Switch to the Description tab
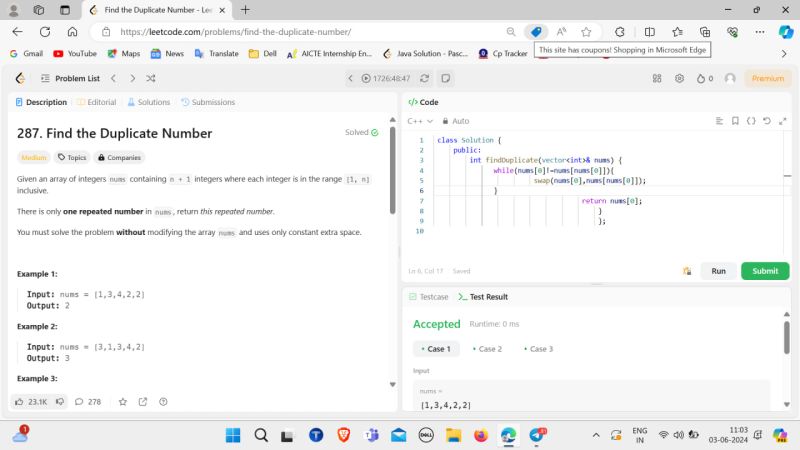The image size is (800, 450). [41, 102]
